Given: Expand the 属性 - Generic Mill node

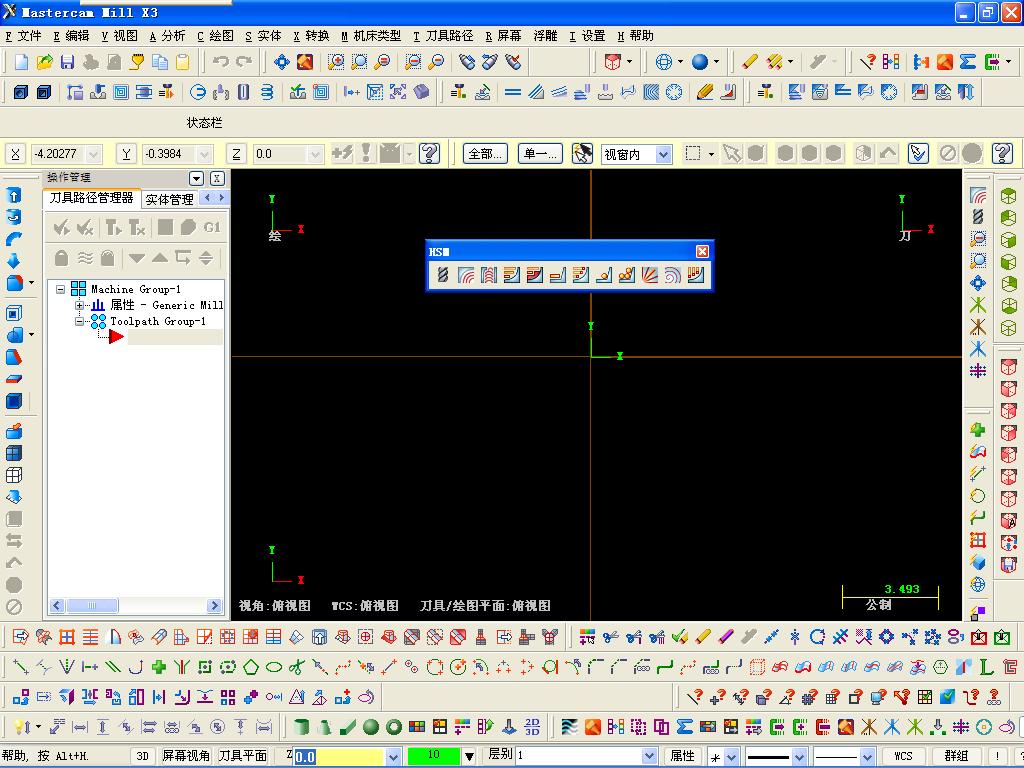Looking at the screenshot, I should click(x=80, y=305).
